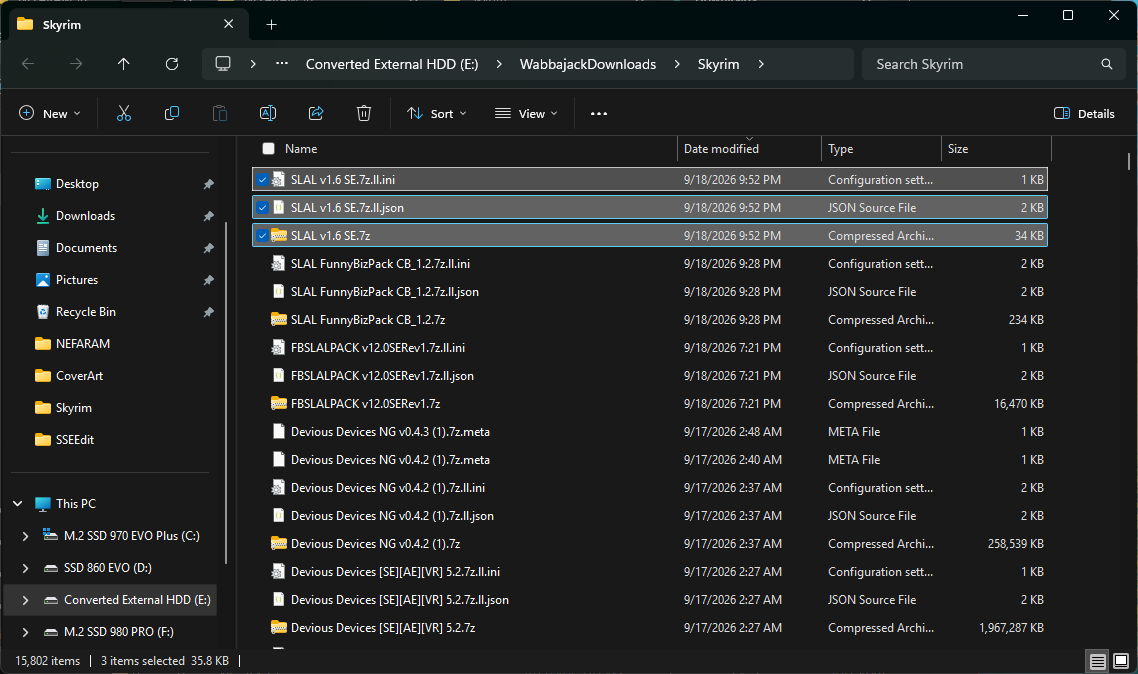1138x674 pixels.
Task: Click folder icon of FBSLALPACK v12.0SERev1.7z
Action: (x=279, y=403)
